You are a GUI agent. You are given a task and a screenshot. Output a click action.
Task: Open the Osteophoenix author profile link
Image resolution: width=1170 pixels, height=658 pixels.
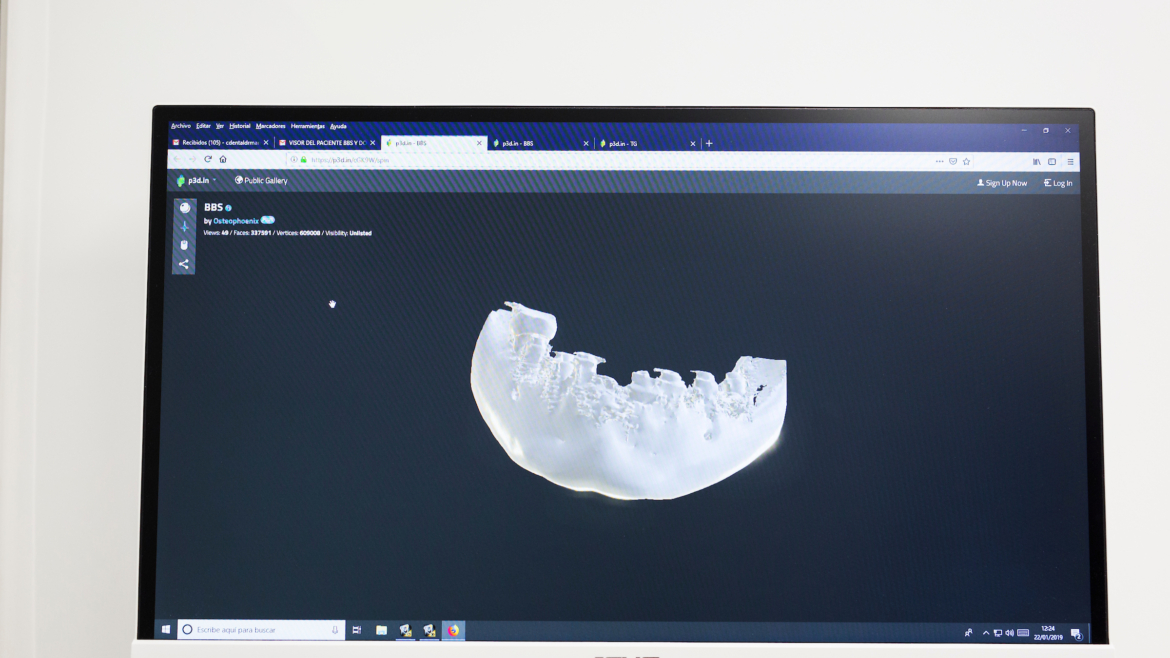pyautogui.click(x=236, y=221)
